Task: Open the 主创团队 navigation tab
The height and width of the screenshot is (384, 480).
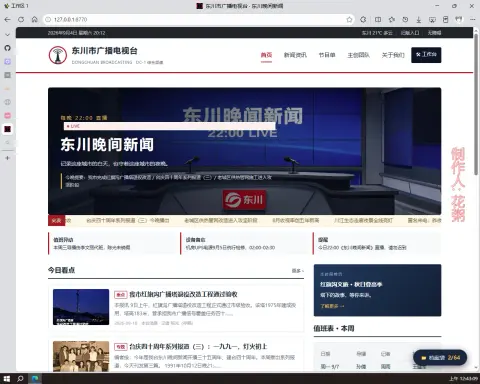Action: (x=358, y=55)
